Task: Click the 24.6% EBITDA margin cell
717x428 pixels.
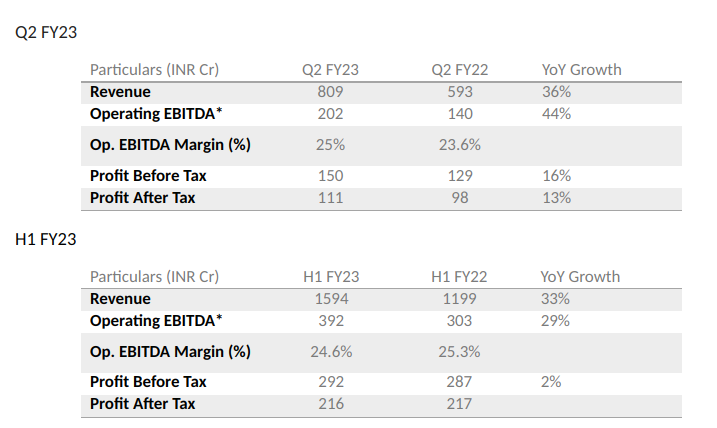Action: tap(330, 352)
